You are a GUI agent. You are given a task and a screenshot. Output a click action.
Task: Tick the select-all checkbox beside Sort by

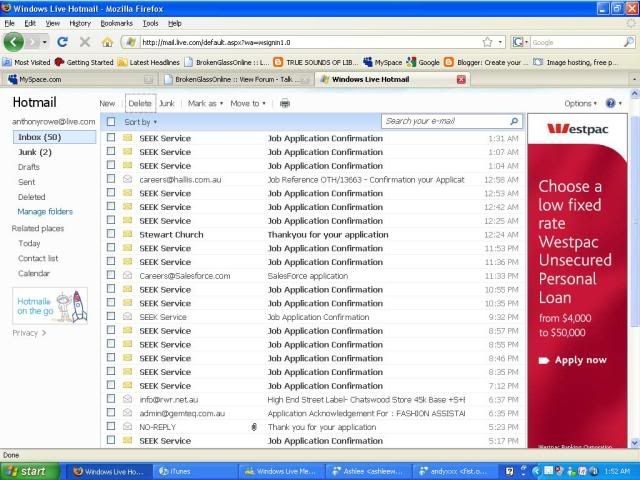(x=111, y=122)
